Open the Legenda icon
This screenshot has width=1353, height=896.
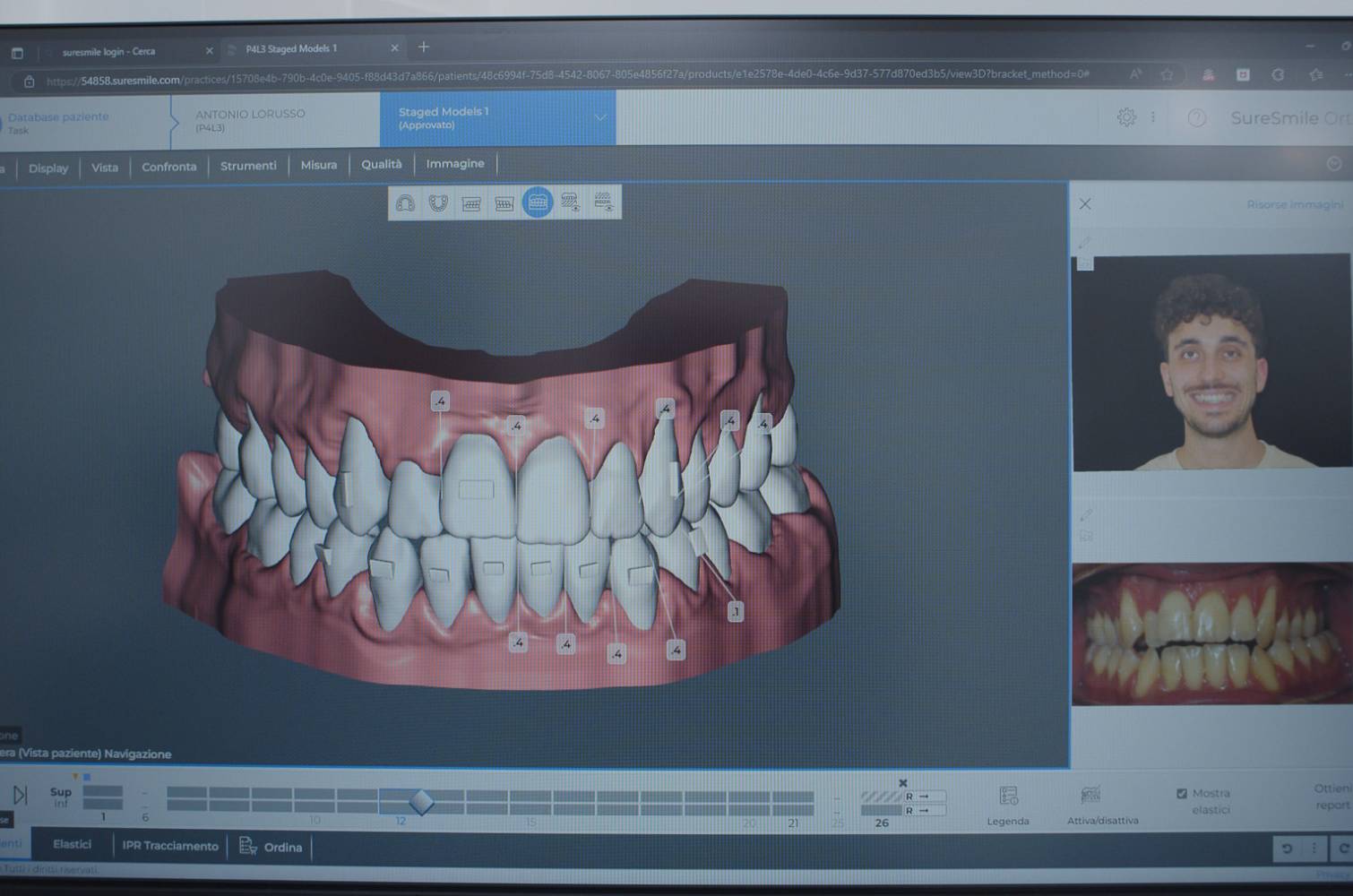pyautogui.click(x=1008, y=797)
